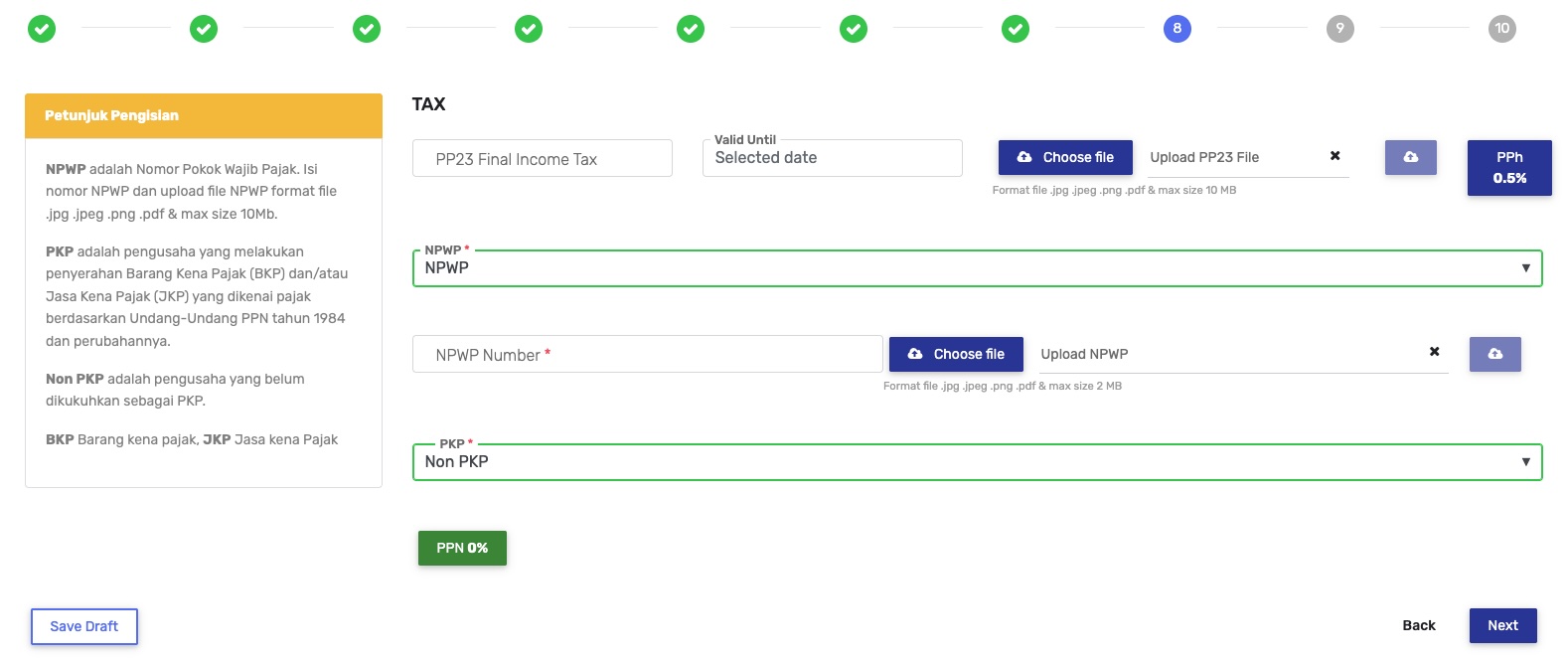The height and width of the screenshot is (662, 1568).
Task: Click the green PPN 0% badge
Action: click(462, 548)
